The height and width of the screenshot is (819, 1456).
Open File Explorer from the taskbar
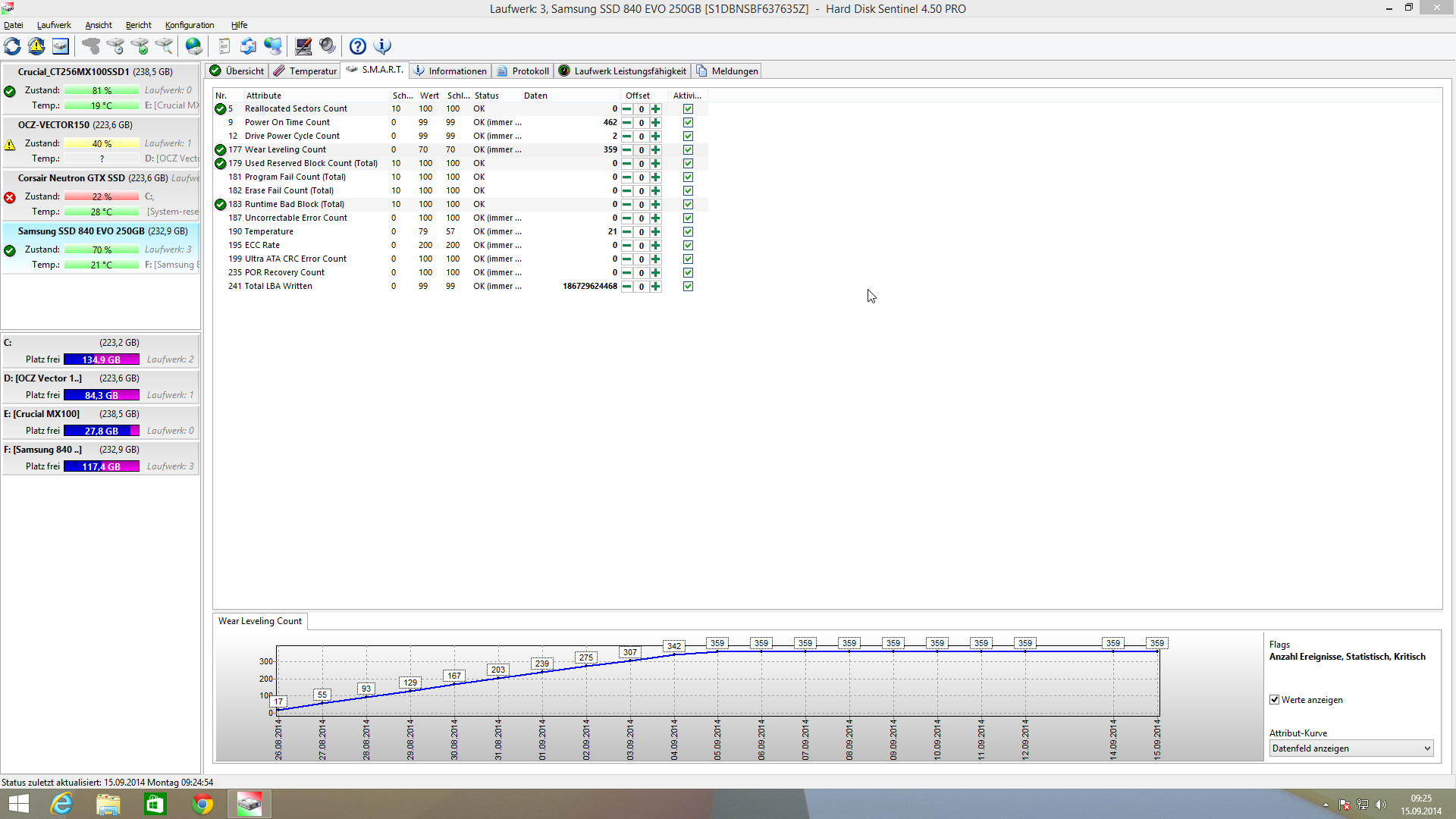pyautogui.click(x=108, y=804)
